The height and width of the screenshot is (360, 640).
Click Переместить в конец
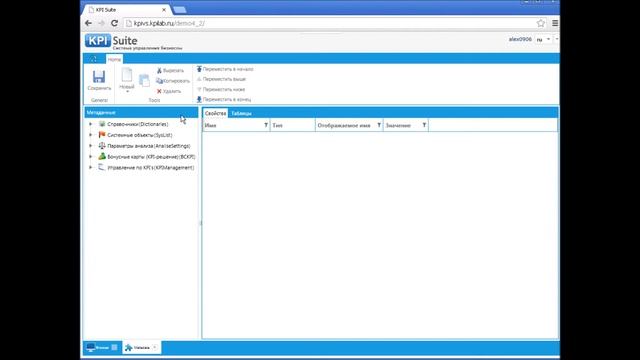224,99
